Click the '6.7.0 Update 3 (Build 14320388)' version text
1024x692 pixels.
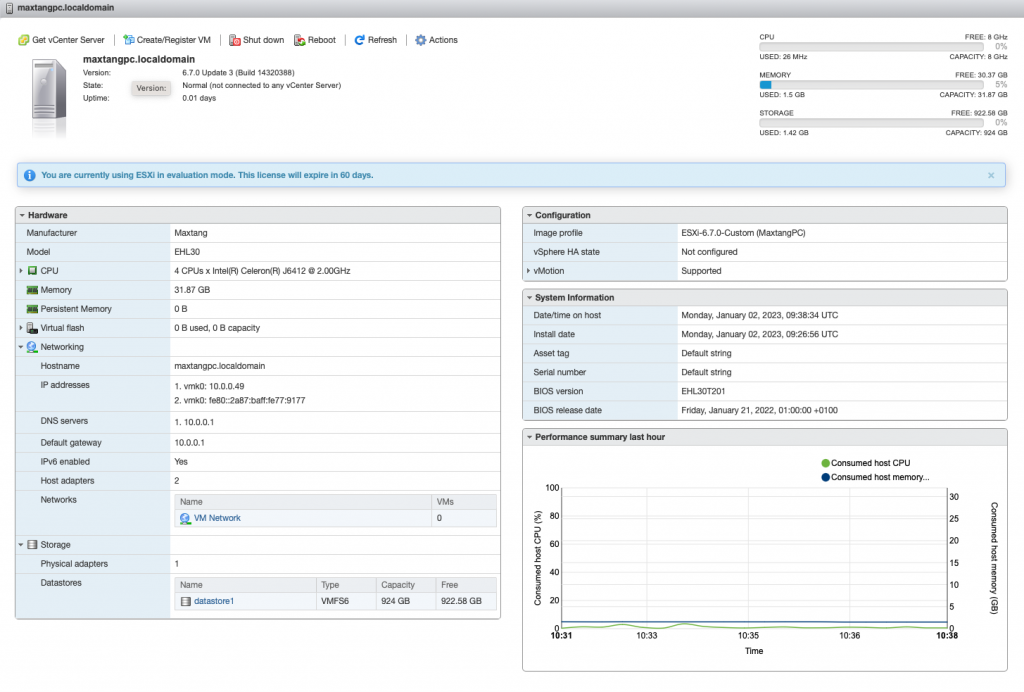coord(238,73)
